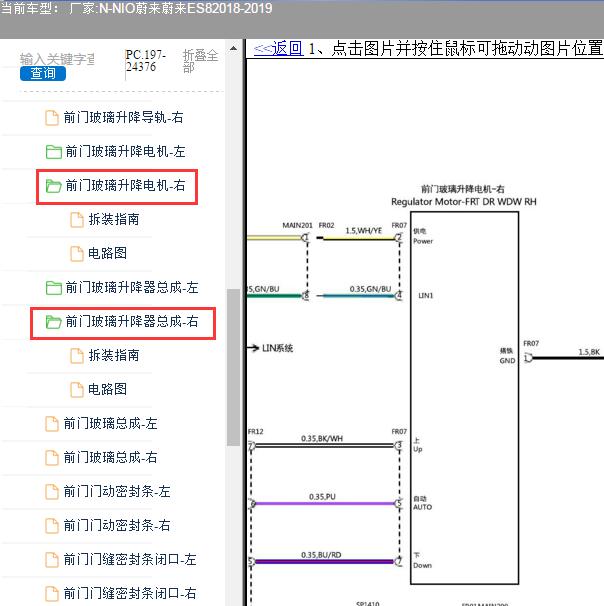
Task: Select 前门玻璃升降电机-左 tree item
Action: click(125, 151)
